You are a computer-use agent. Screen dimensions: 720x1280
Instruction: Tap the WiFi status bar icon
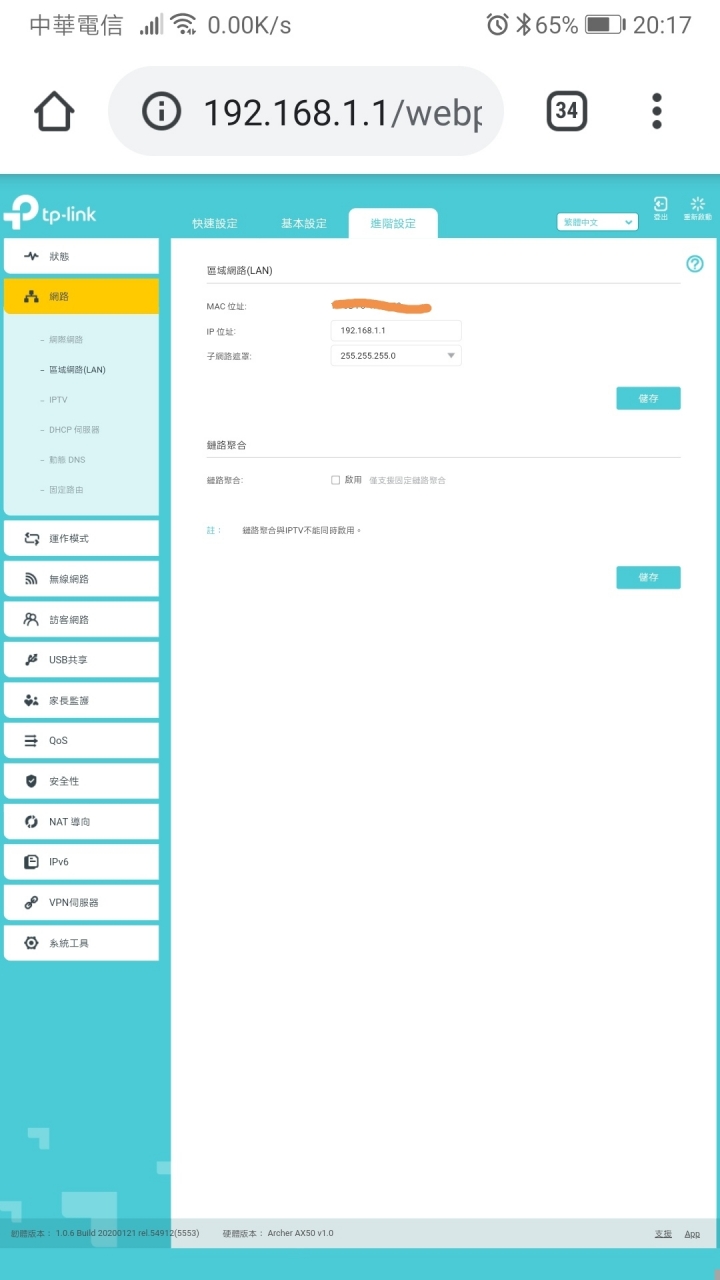pyautogui.click(x=184, y=25)
